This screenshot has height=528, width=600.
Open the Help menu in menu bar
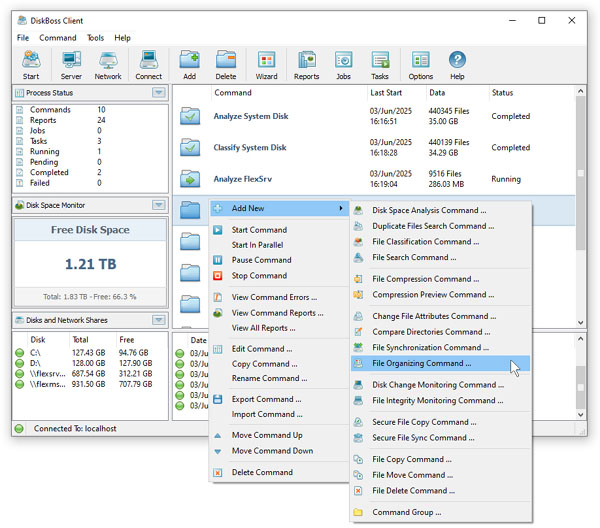pos(122,38)
